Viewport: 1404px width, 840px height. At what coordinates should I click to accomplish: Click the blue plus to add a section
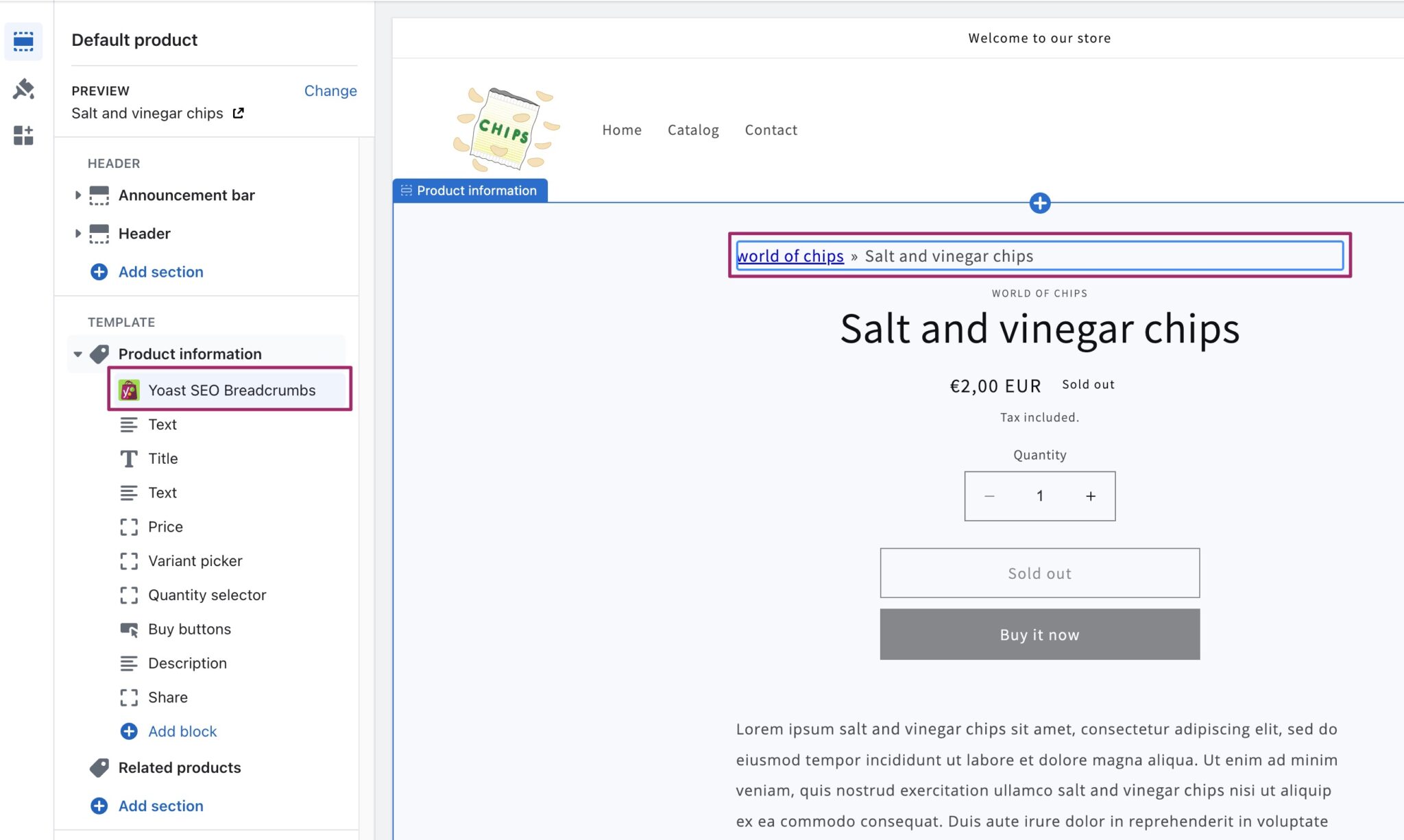pyautogui.click(x=1040, y=203)
